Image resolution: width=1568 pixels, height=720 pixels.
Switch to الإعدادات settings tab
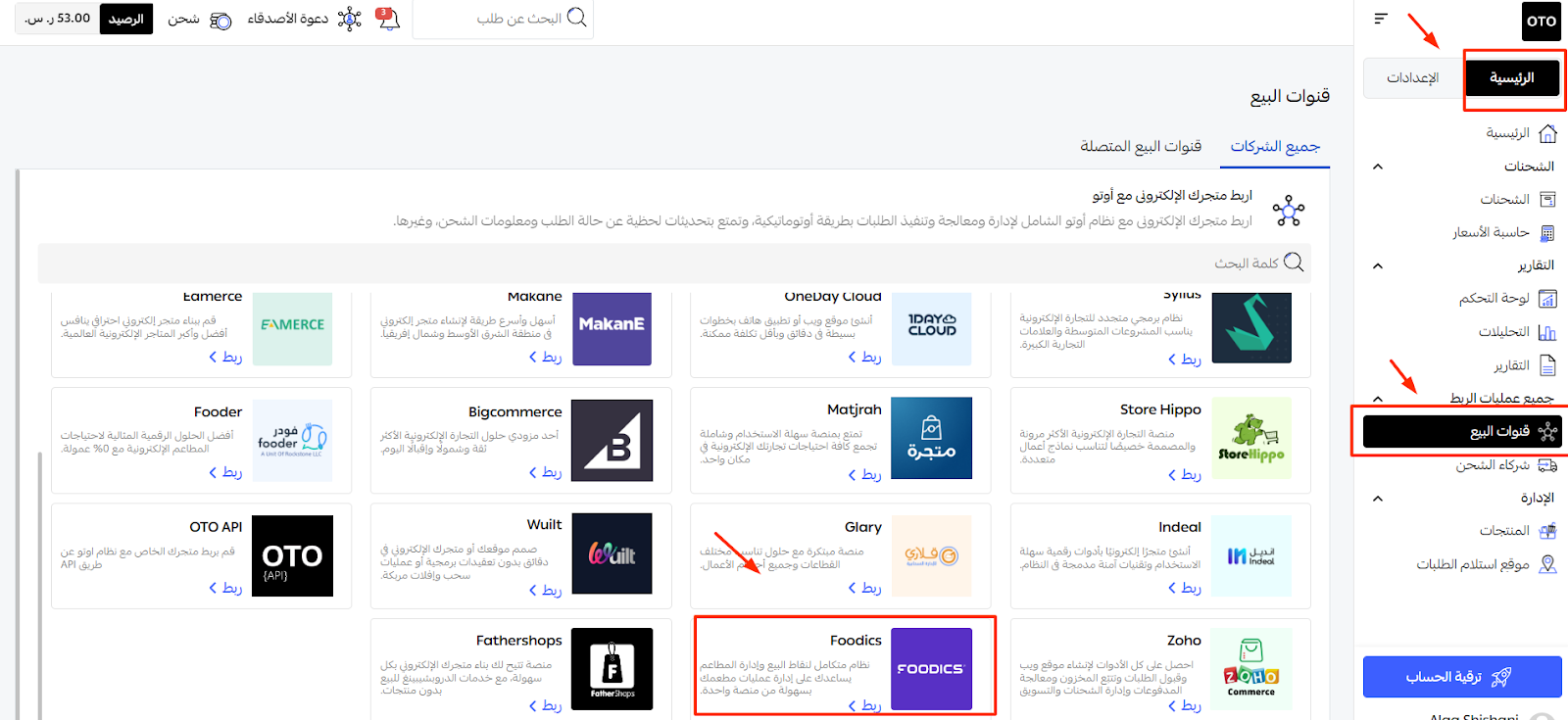tap(1412, 77)
